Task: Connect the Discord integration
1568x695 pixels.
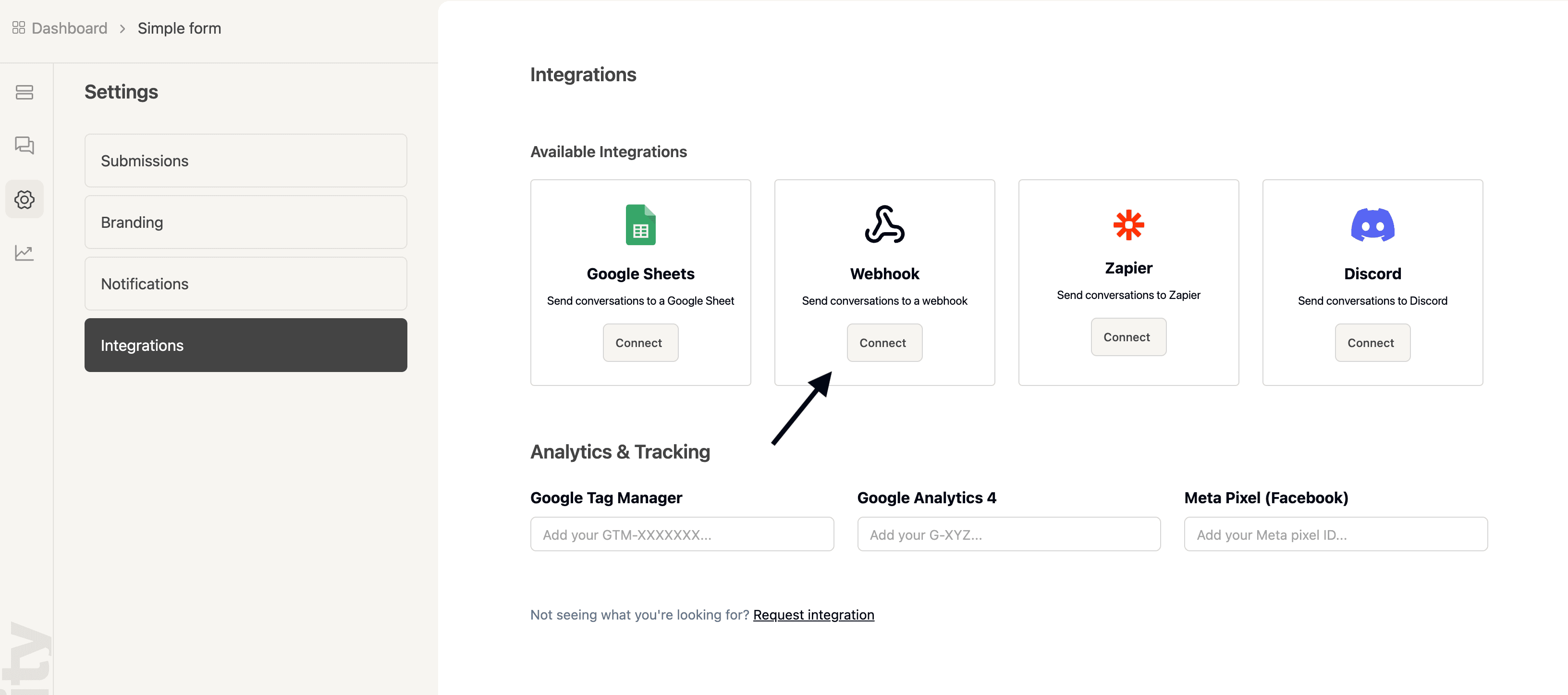Action: (x=1372, y=342)
